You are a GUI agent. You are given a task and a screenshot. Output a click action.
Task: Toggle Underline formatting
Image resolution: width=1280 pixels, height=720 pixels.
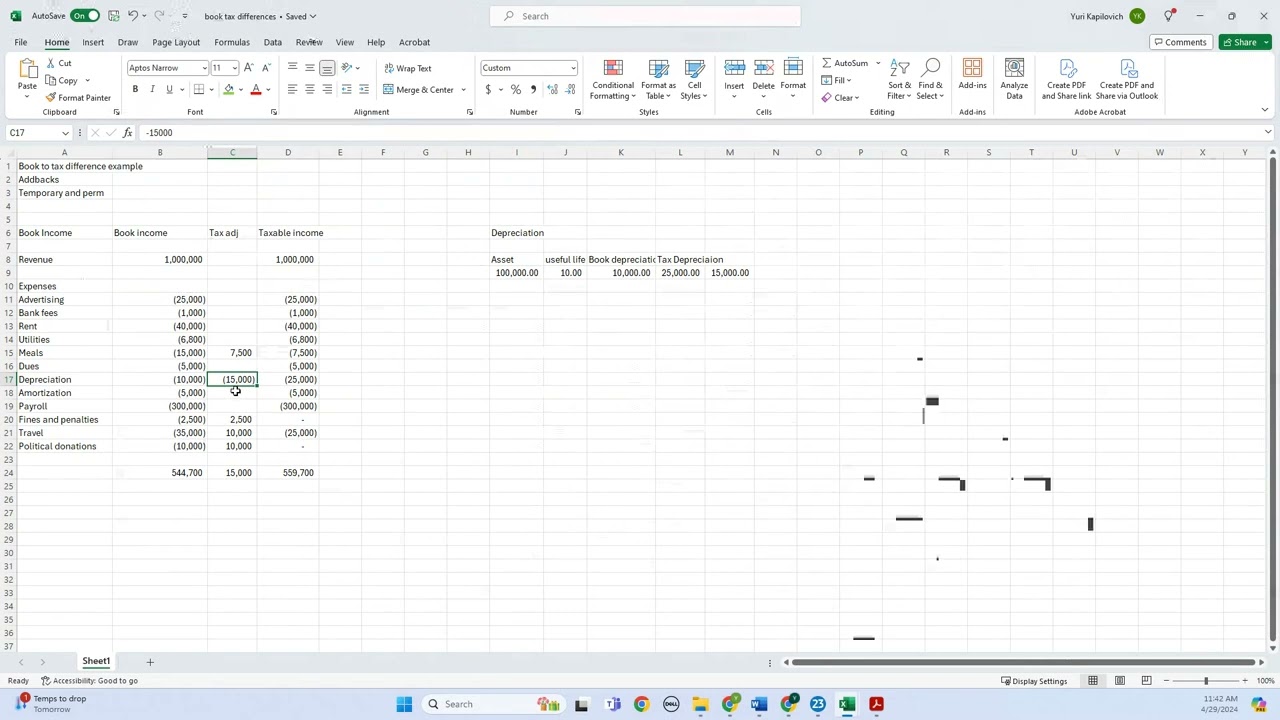pos(169,90)
